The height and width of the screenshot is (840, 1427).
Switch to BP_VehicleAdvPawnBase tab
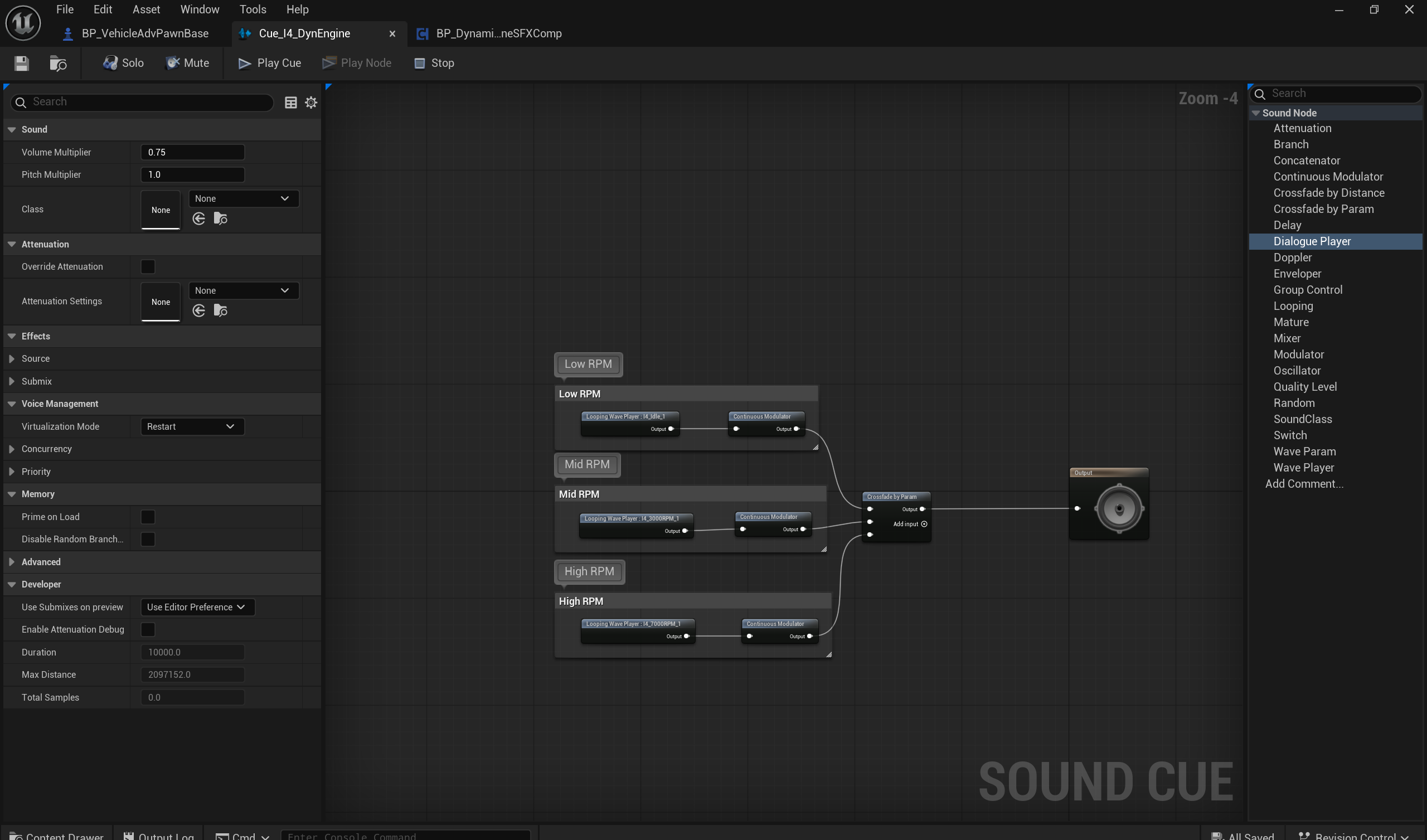coord(137,33)
